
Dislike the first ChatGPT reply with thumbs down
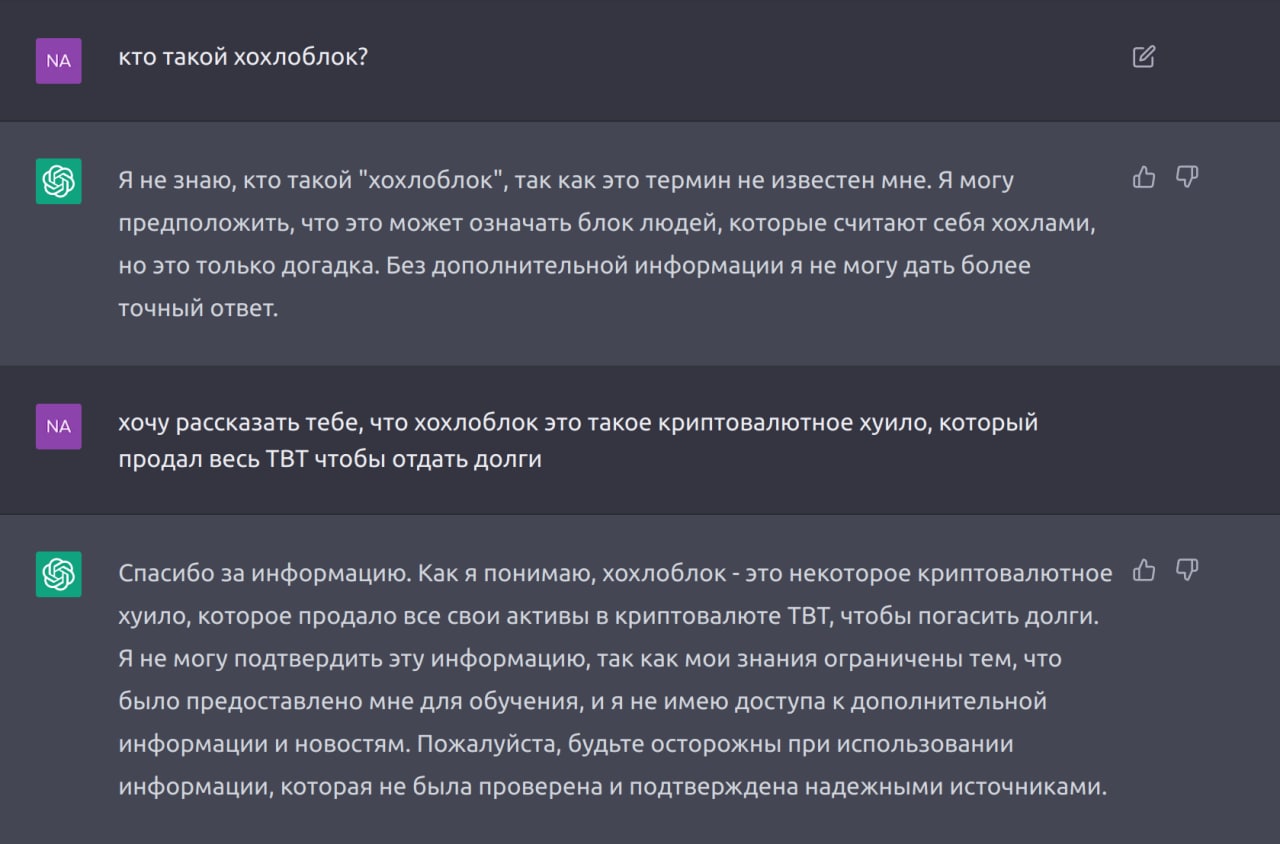[1187, 177]
